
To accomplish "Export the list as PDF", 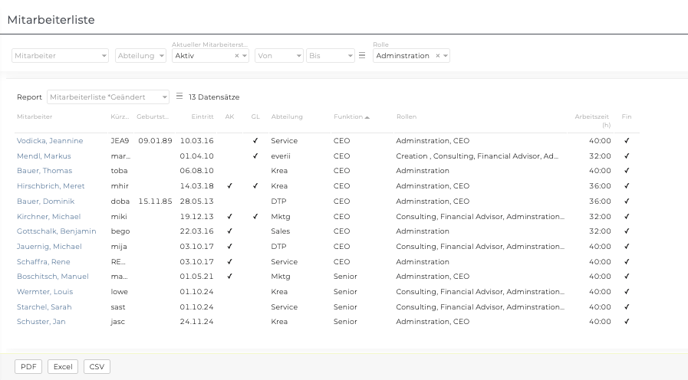I will tap(29, 366).
